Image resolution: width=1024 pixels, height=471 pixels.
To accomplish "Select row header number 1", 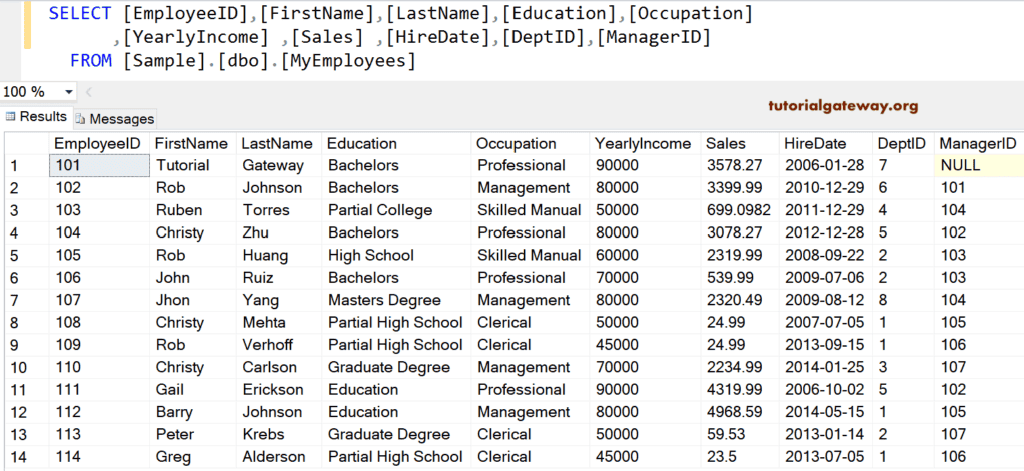I will 26,165.
